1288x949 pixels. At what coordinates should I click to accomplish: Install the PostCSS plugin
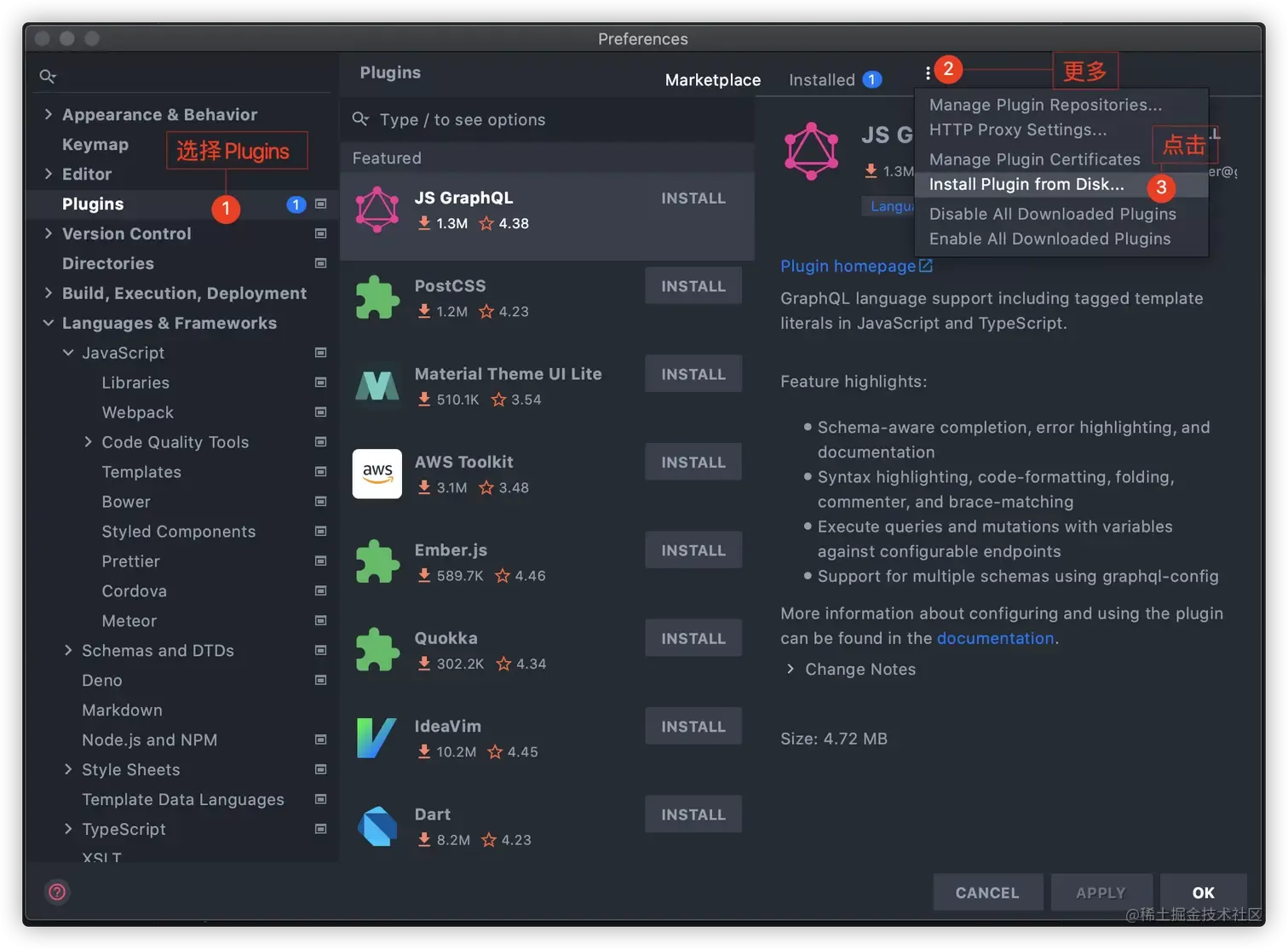coord(693,286)
